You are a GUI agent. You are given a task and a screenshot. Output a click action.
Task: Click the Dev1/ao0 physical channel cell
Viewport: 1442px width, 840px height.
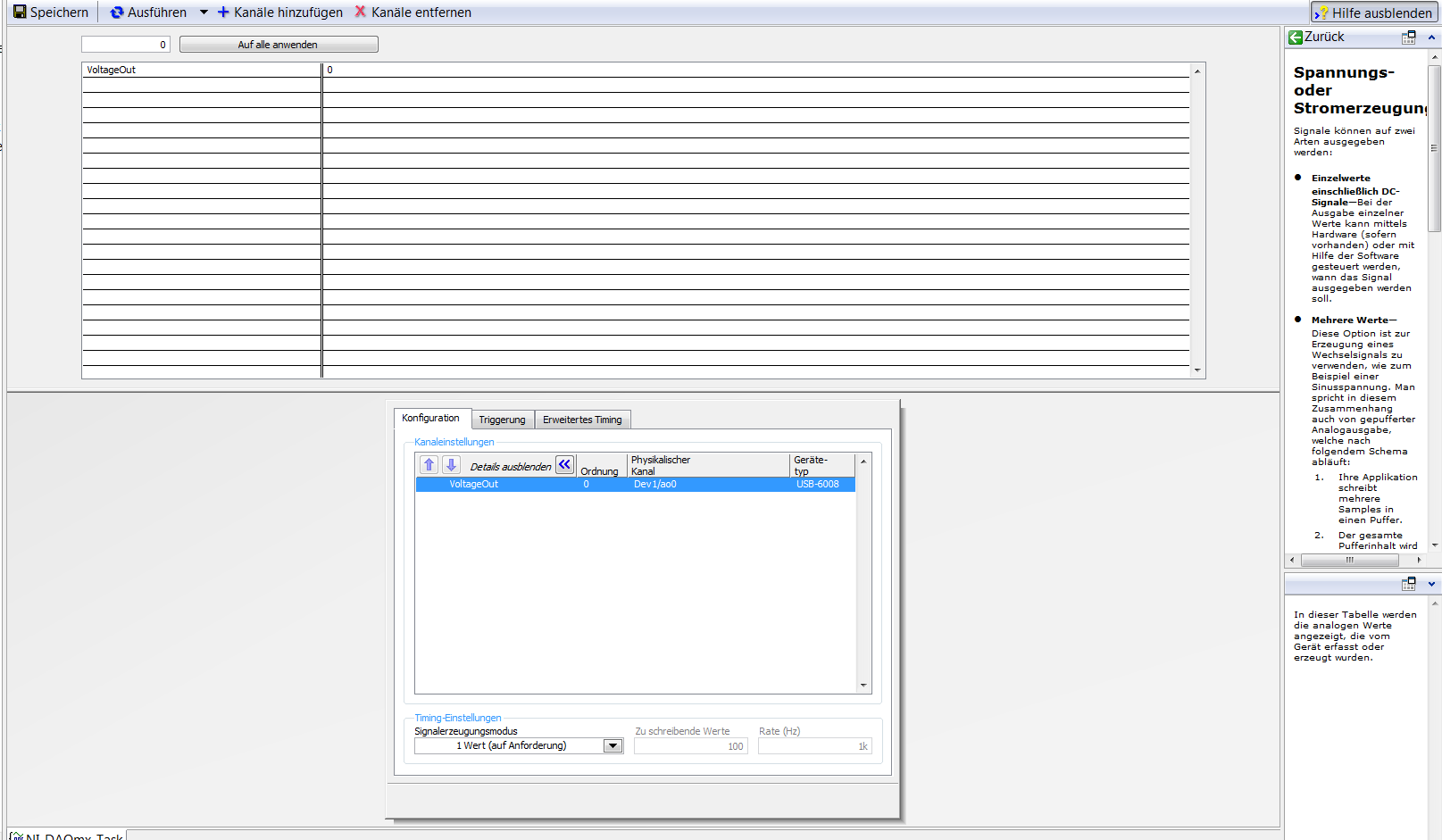pyautogui.click(x=655, y=484)
